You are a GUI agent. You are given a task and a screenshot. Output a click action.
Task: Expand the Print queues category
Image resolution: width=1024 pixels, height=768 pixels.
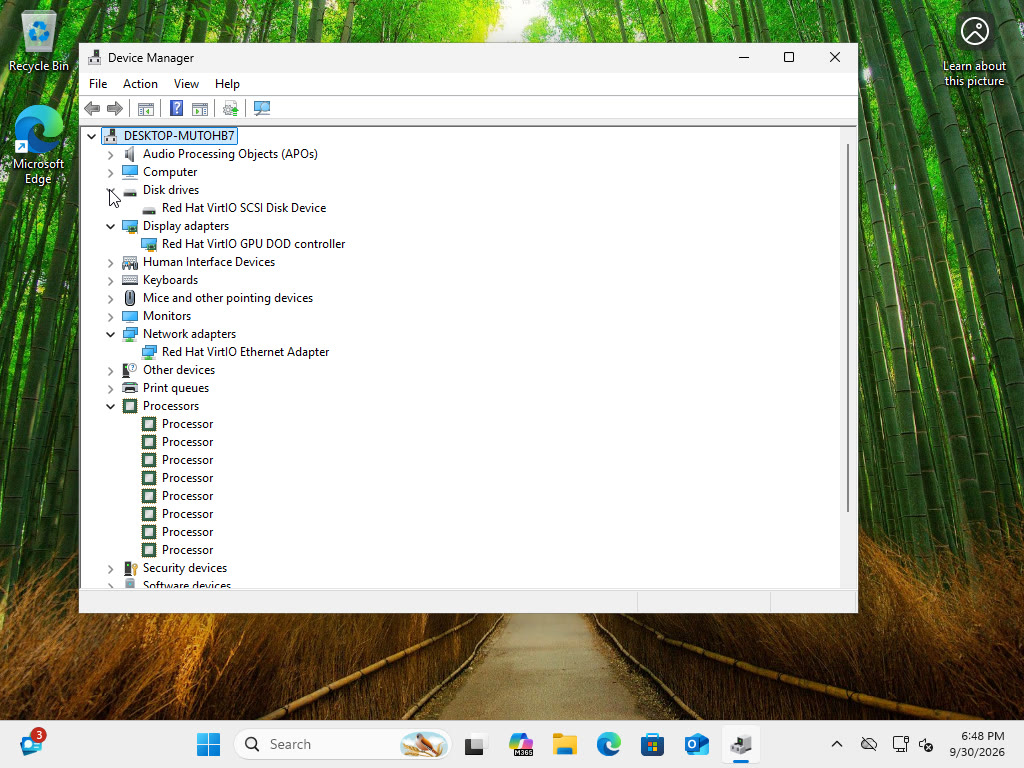pos(110,388)
